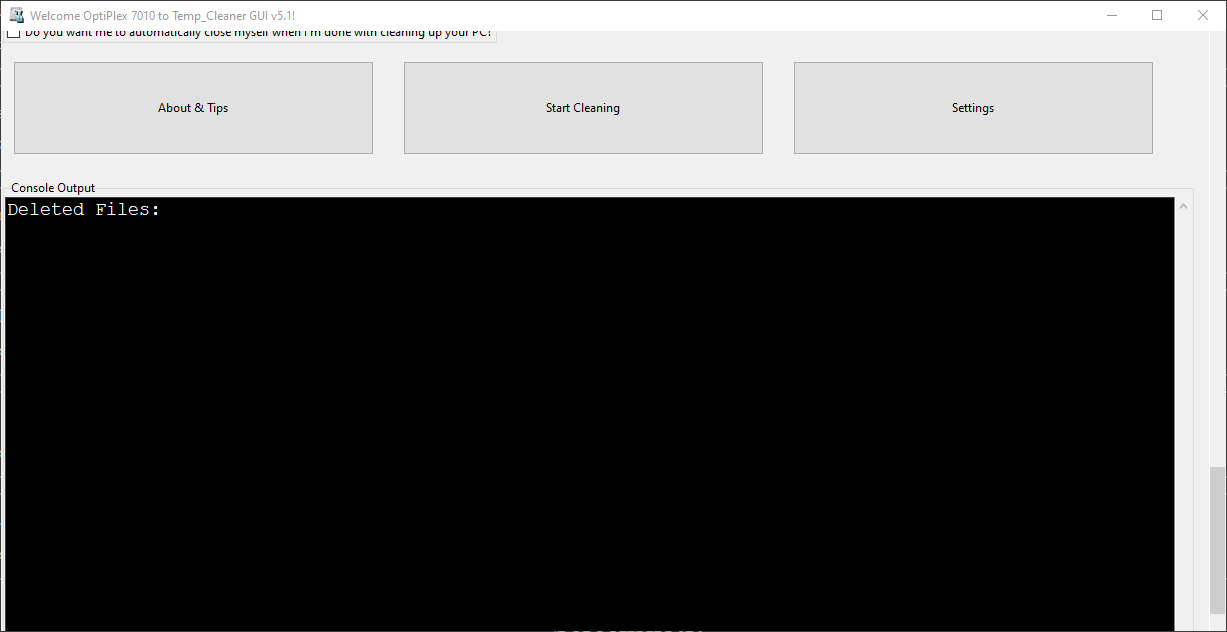
Task: Maximize the Temp_Cleaner GUI window
Action: click(x=1156, y=15)
